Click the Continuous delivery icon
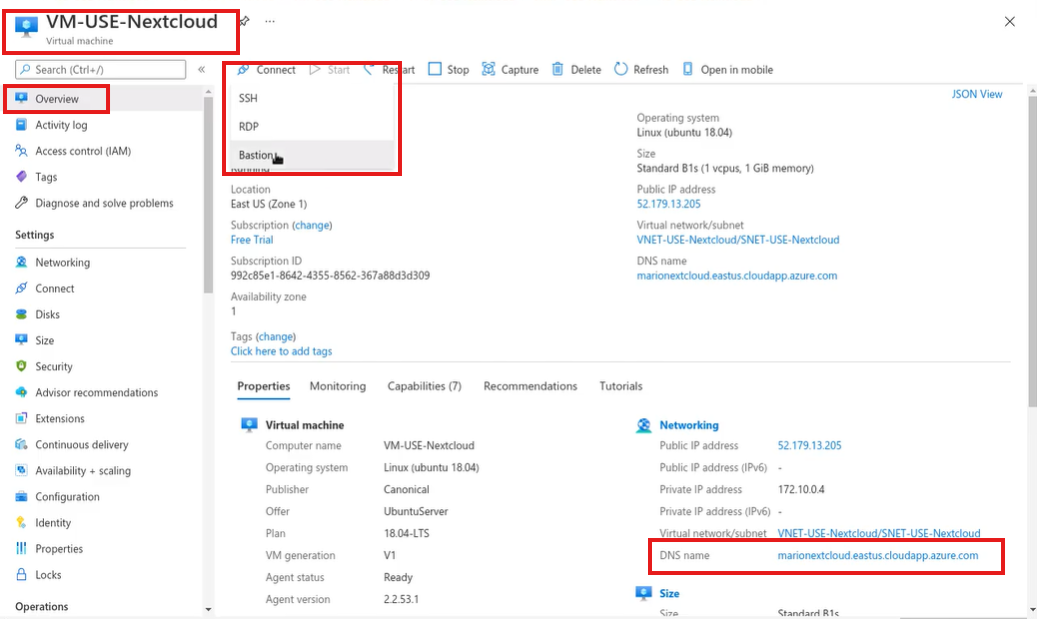Viewport: 1037px width, 619px height. [x=21, y=444]
